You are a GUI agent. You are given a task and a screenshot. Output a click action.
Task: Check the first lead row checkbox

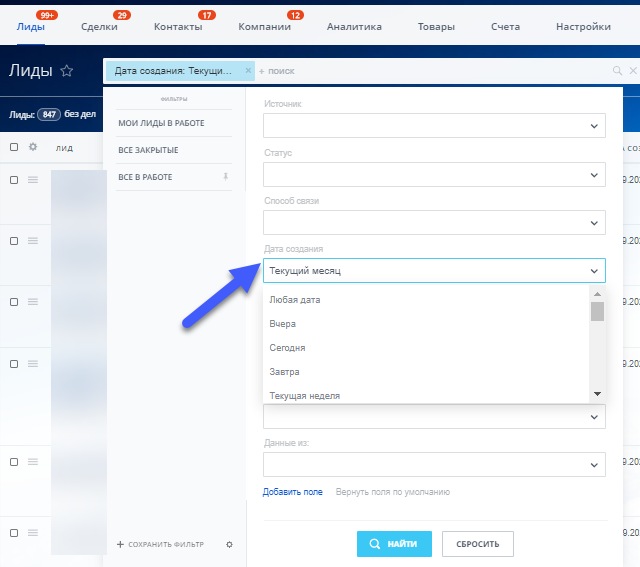pos(14,180)
